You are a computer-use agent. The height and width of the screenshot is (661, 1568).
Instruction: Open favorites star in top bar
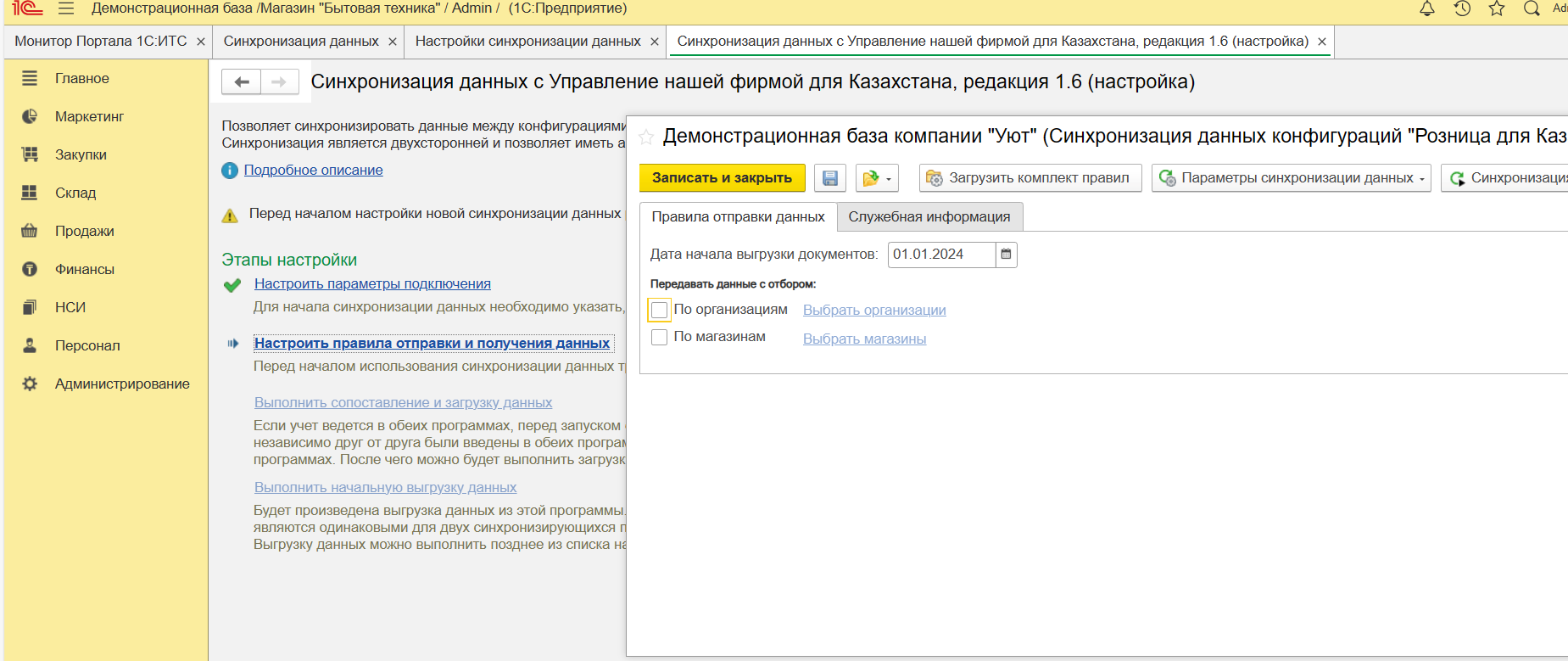click(x=1497, y=9)
